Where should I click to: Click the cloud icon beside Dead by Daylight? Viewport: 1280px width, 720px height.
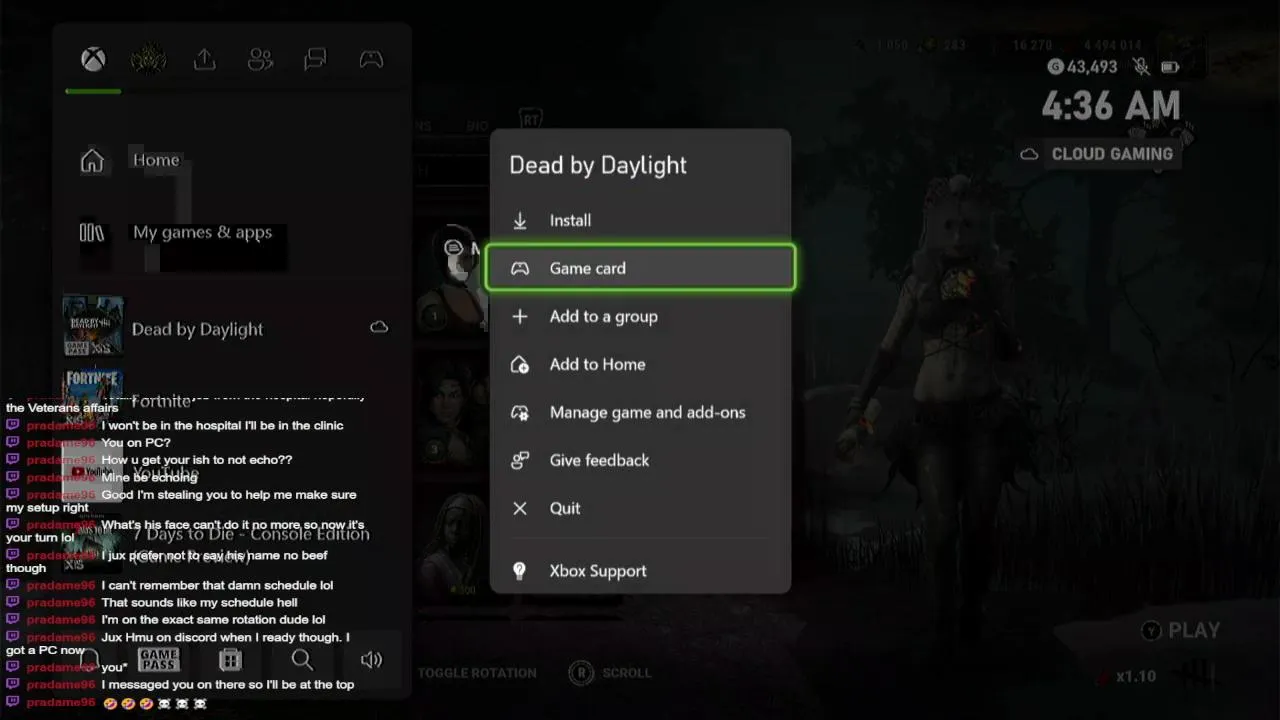[x=379, y=327]
